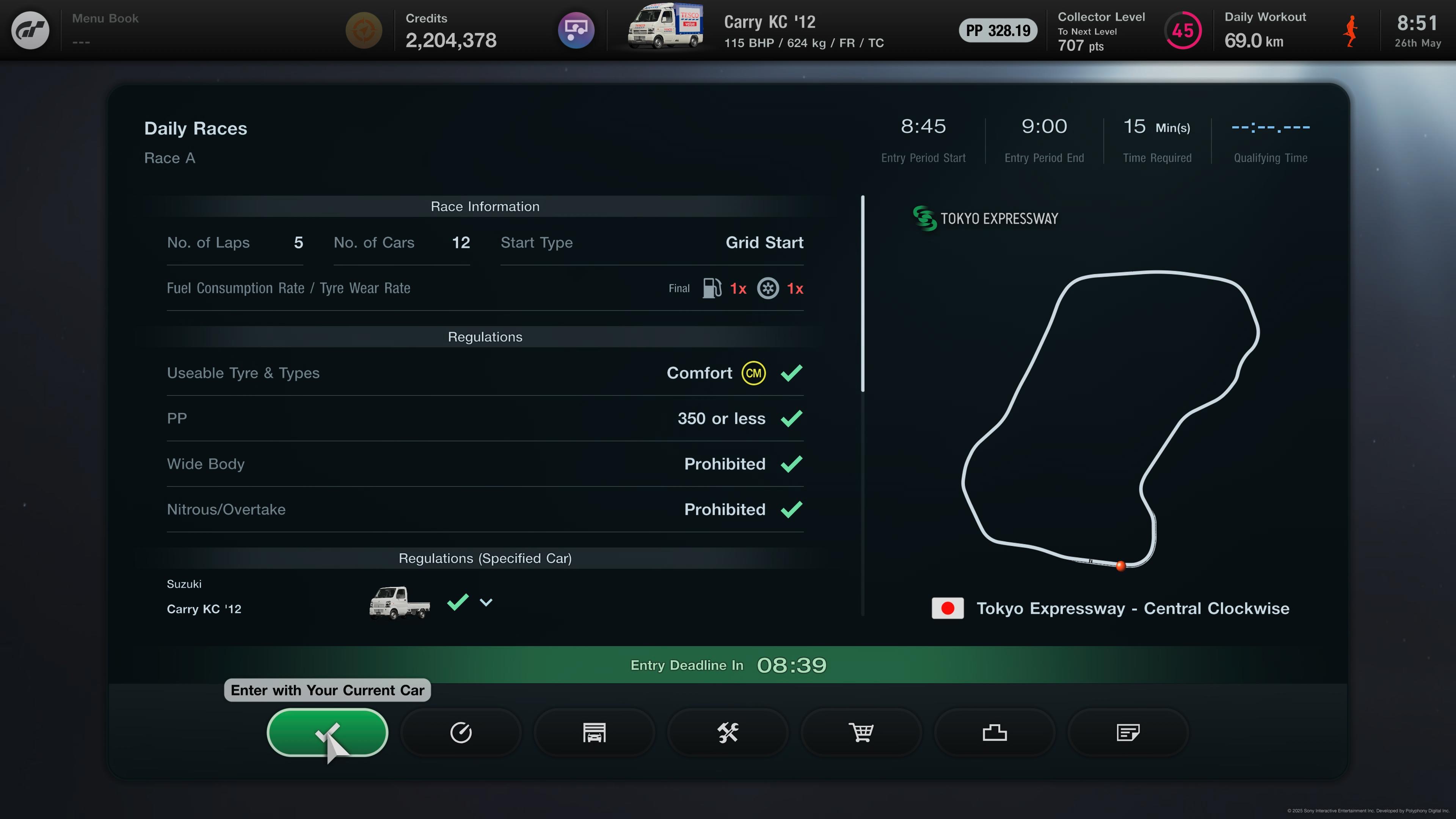This screenshot has width=1456, height=819.
Task: Click the rankings podium icon
Action: click(994, 732)
